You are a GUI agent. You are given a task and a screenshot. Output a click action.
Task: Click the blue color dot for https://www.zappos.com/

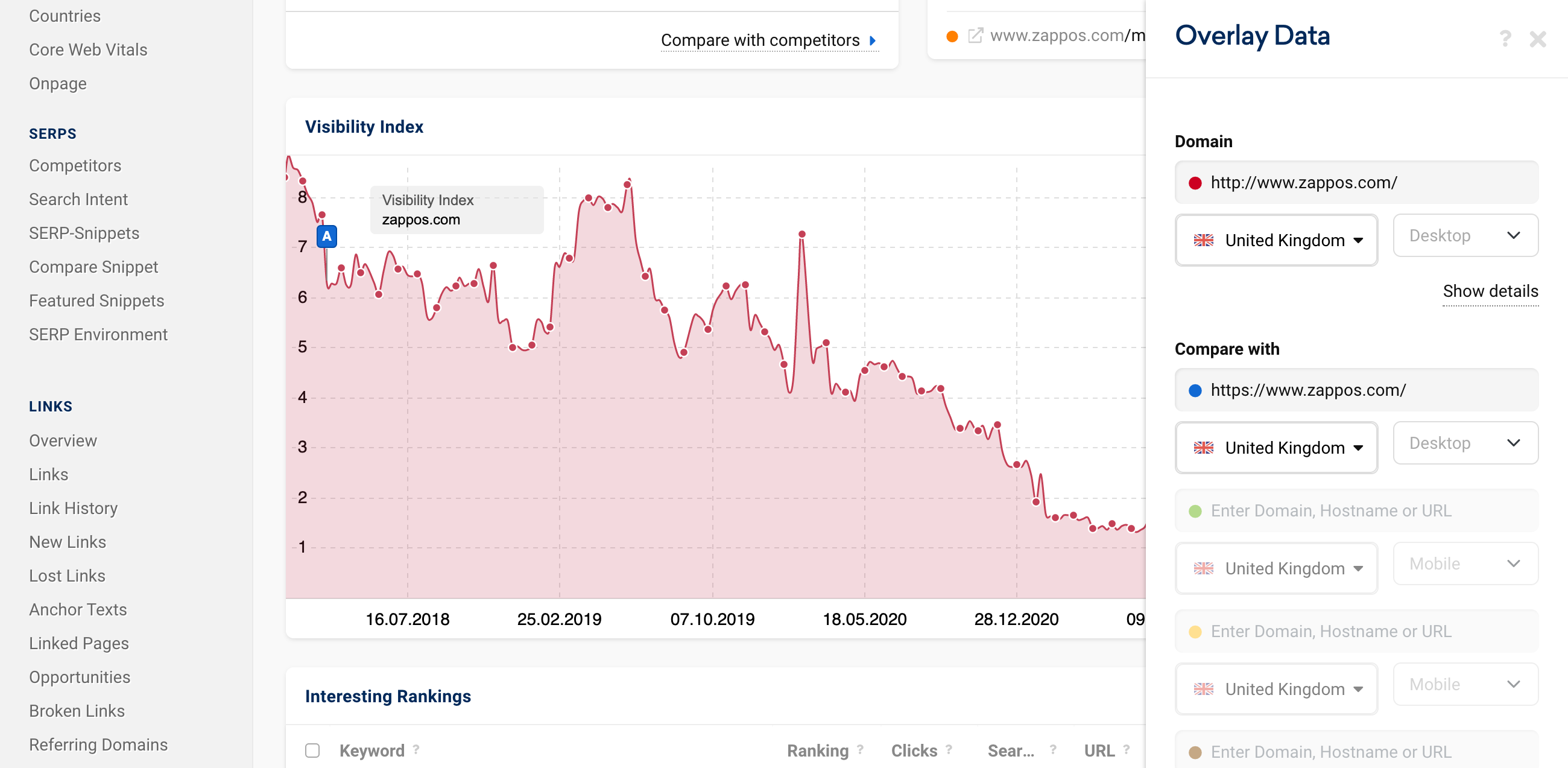tap(1195, 390)
